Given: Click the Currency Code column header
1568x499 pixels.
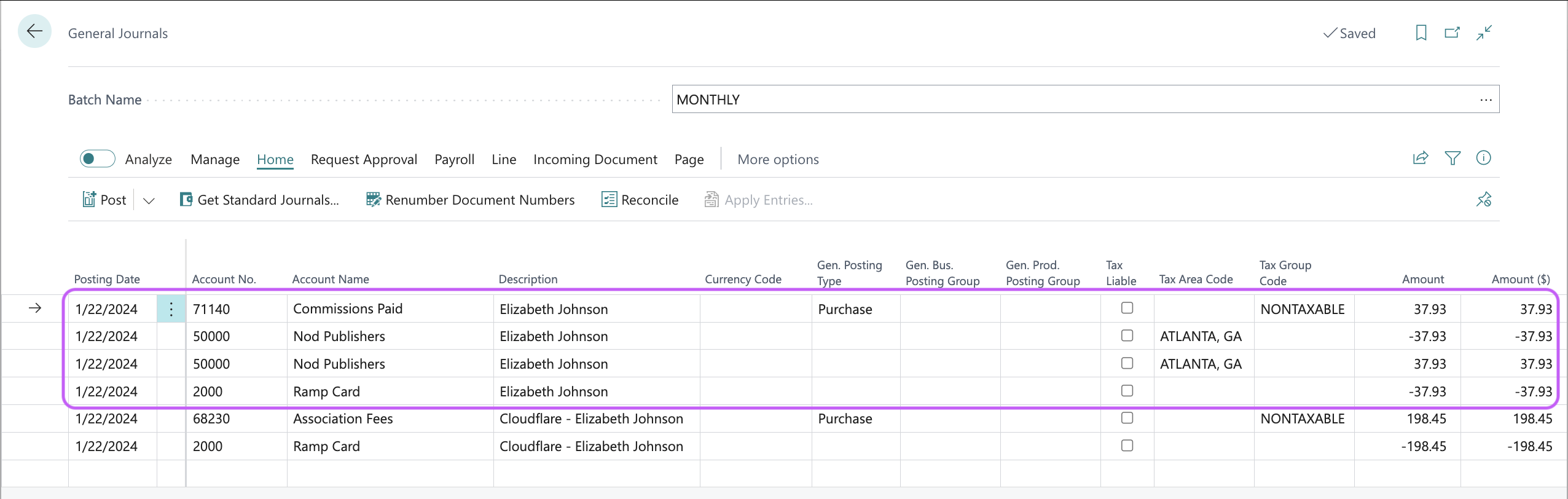Looking at the screenshot, I should coord(743,279).
